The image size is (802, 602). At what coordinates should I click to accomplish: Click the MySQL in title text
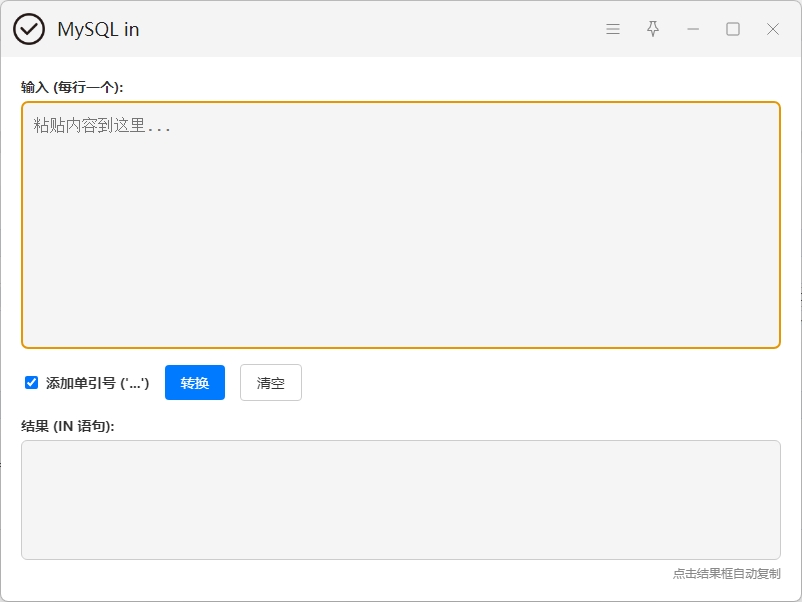click(98, 29)
